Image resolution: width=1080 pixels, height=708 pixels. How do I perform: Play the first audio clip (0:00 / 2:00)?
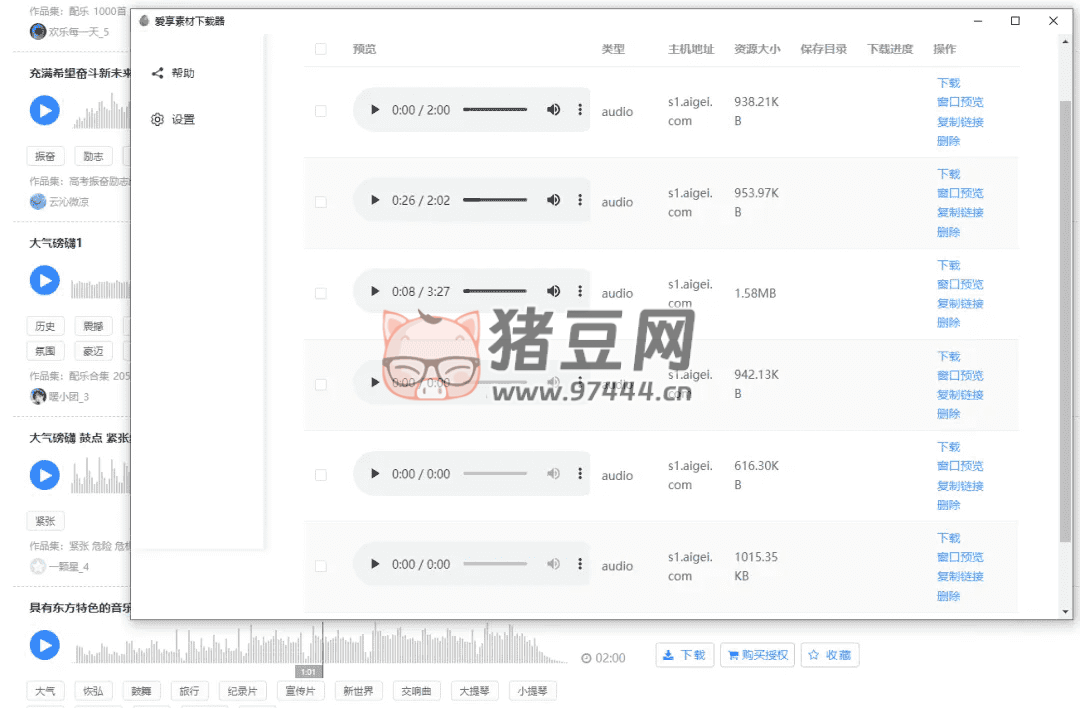(375, 110)
